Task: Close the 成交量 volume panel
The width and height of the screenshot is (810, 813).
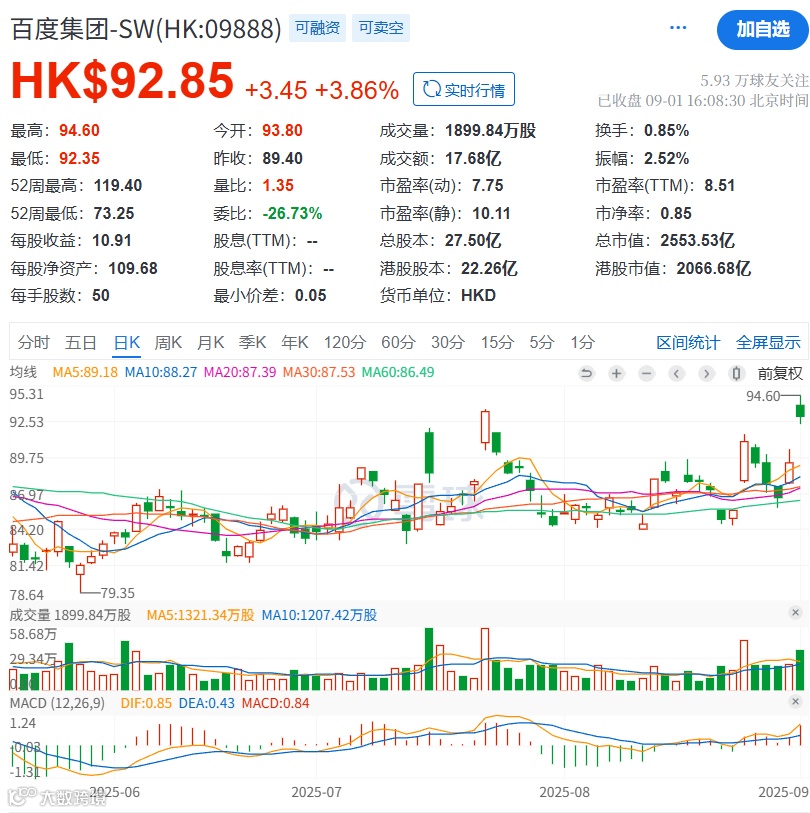Action: pos(794,612)
